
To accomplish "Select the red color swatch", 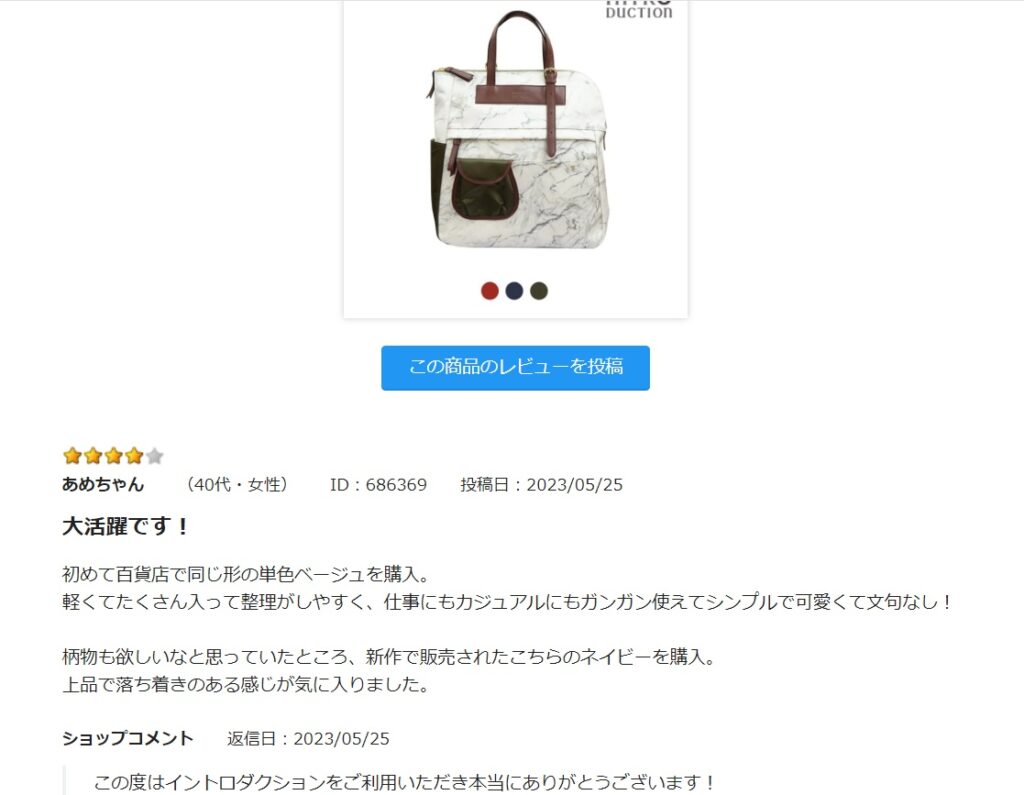I will click(x=490, y=291).
